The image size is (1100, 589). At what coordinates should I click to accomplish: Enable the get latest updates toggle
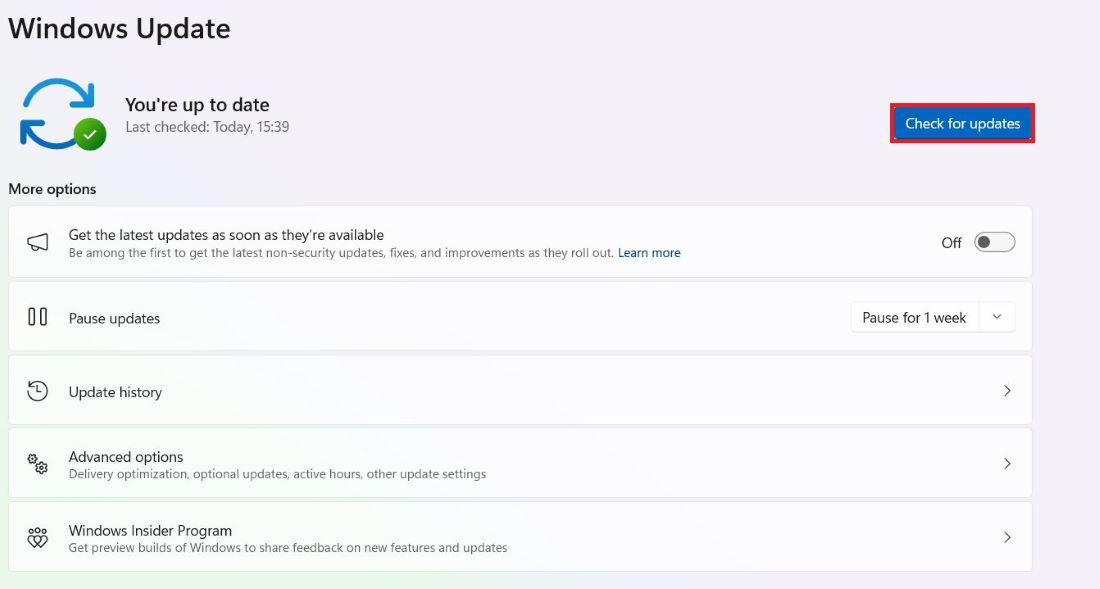click(x=994, y=242)
